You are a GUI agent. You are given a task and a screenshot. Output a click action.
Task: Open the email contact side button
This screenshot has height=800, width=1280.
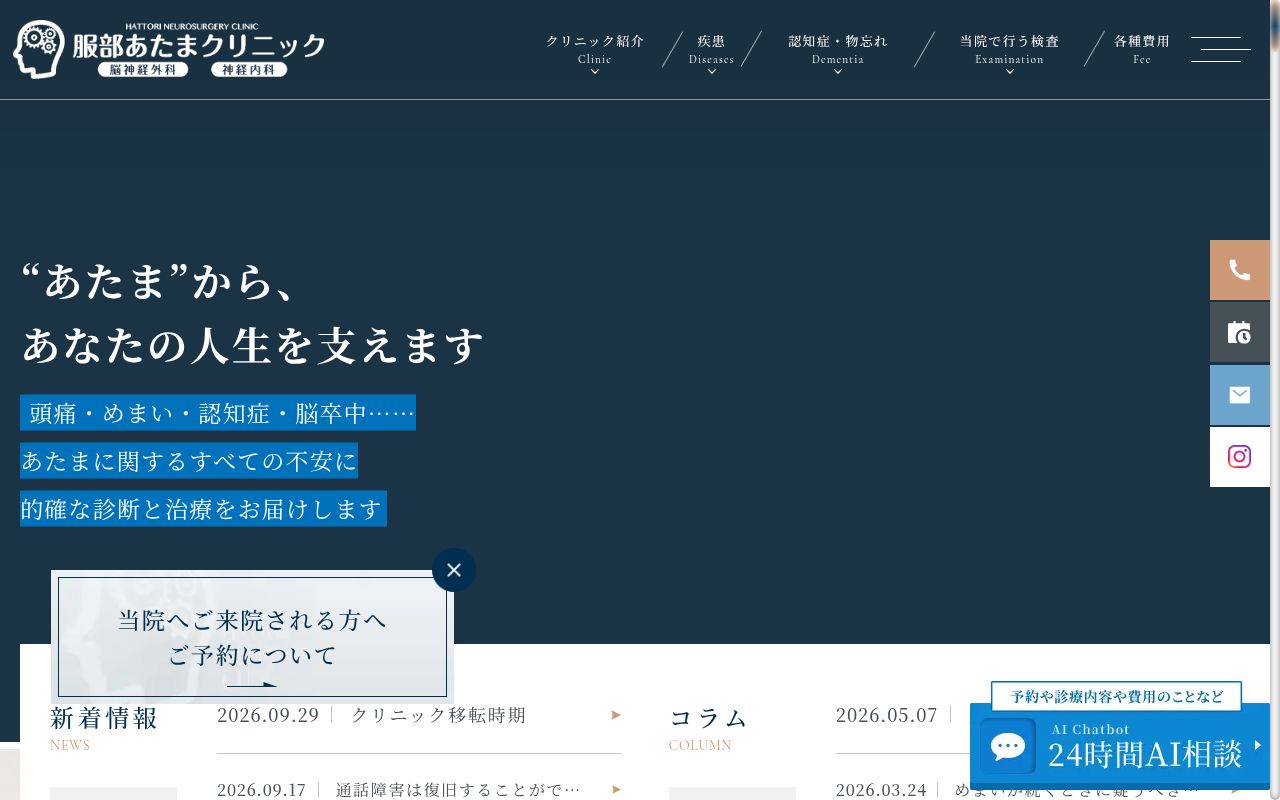(1240, 395)
